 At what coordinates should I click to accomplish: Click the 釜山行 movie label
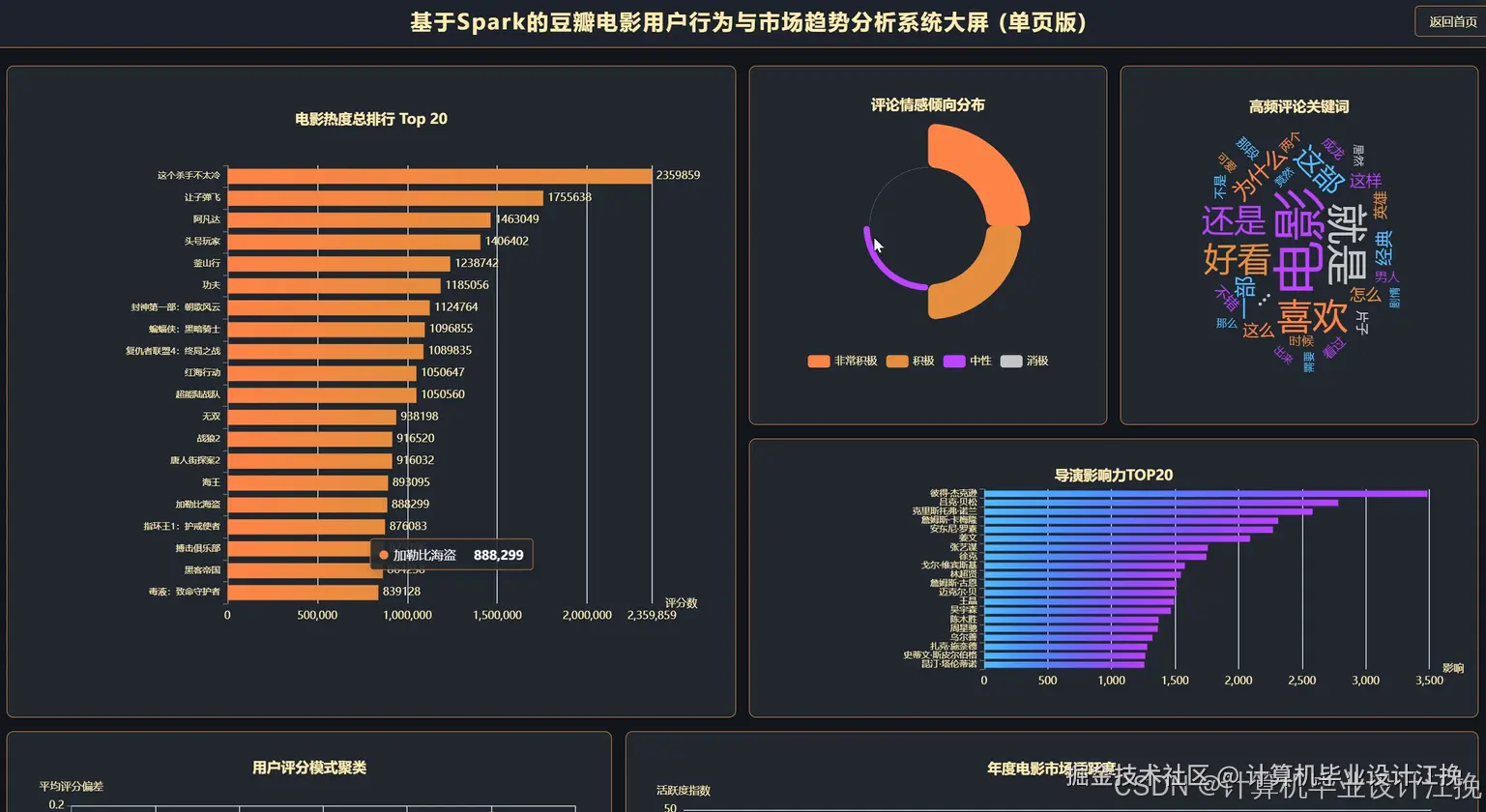point(206,263)
